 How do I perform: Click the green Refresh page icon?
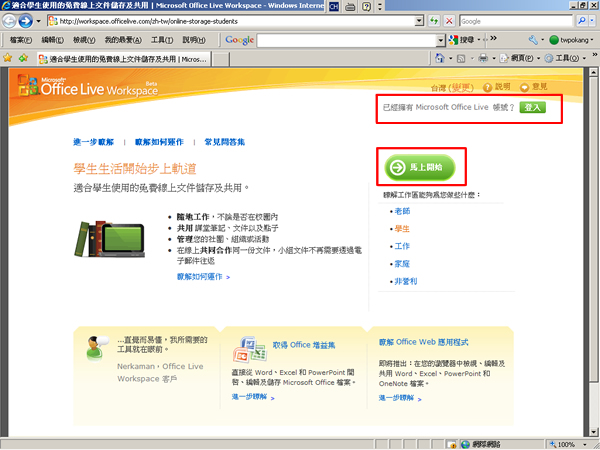click(x=434, y=21)
